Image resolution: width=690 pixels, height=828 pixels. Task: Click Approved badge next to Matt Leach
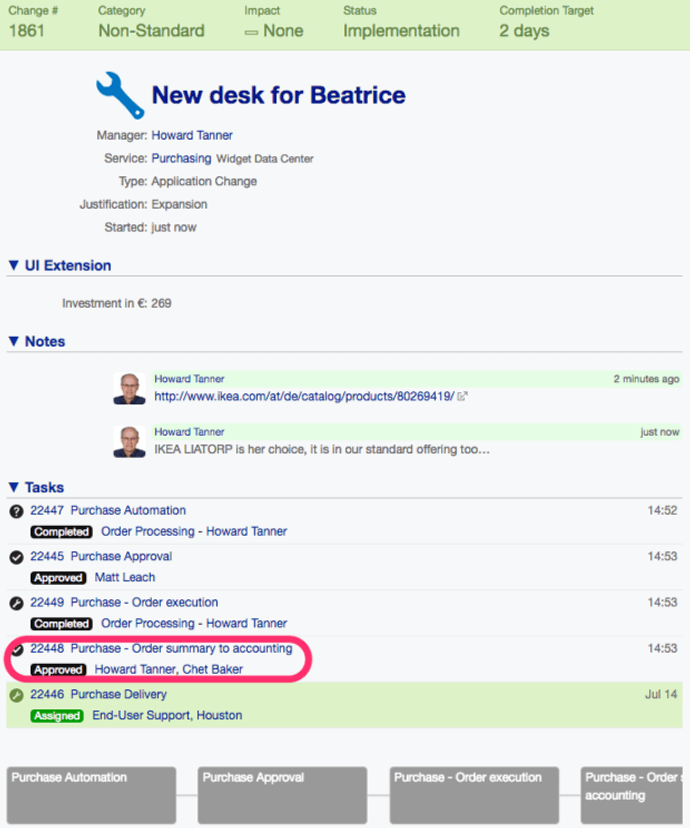point(58,578)
